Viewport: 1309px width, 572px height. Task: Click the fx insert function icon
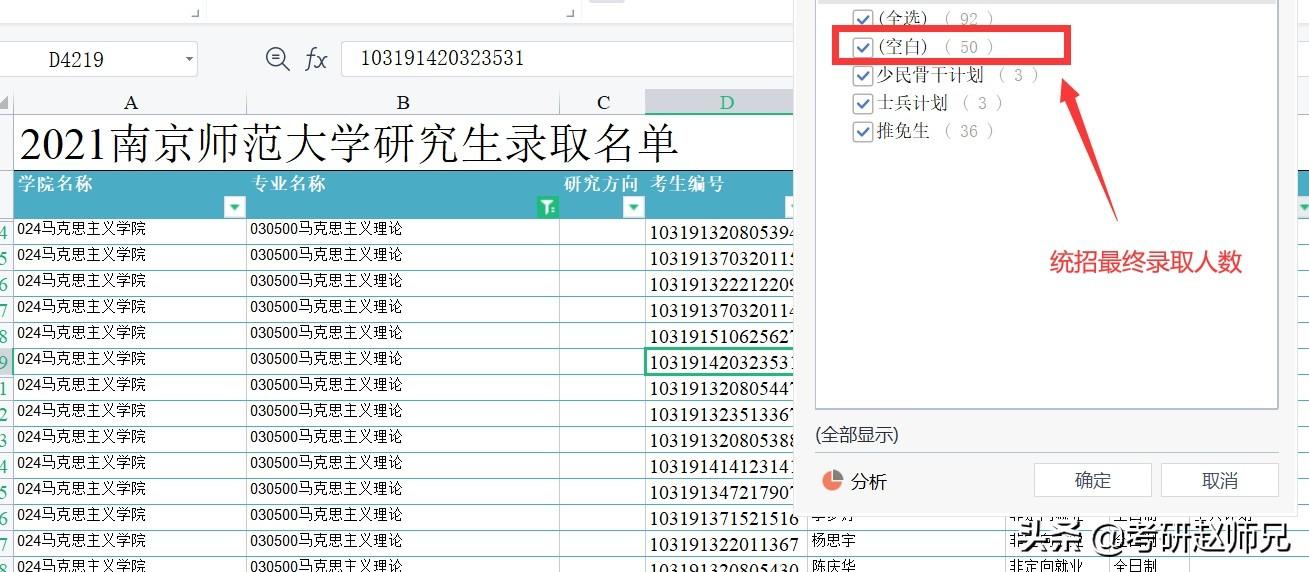(316, 59)
